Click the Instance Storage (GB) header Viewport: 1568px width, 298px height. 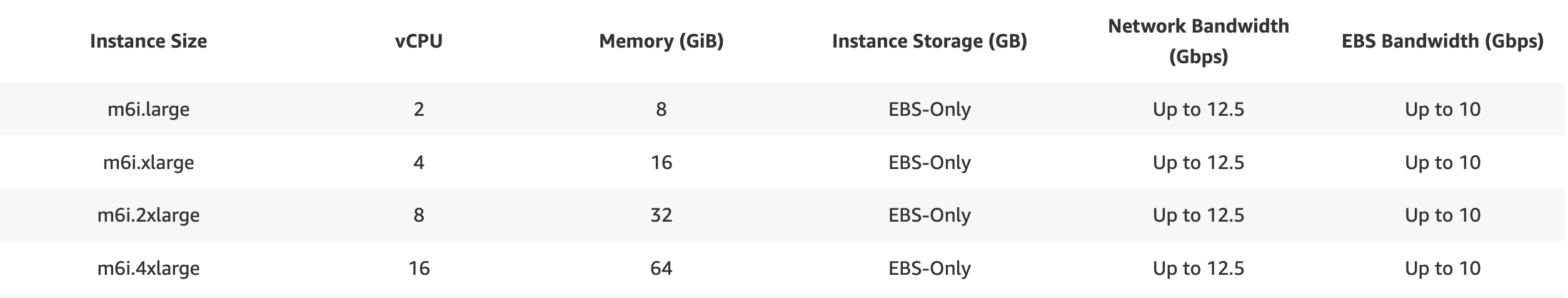point(929,41)
